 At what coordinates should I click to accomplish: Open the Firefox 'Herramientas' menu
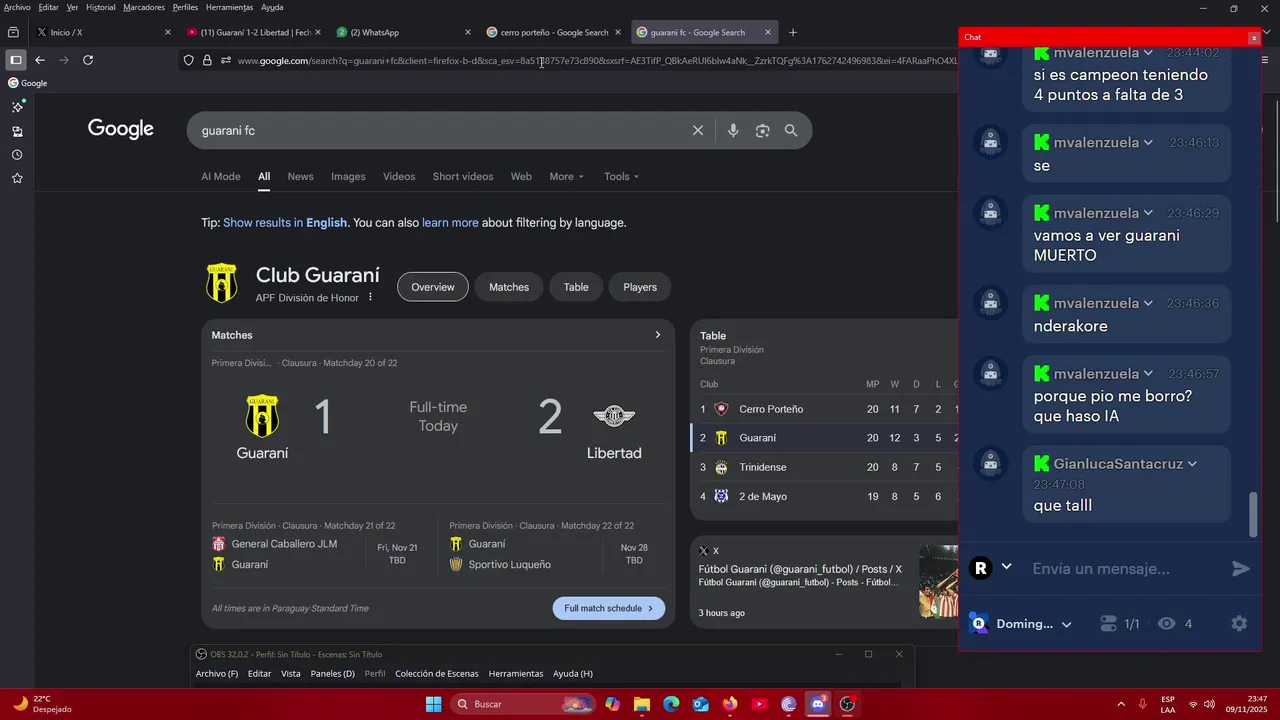(x=229, y=7)
